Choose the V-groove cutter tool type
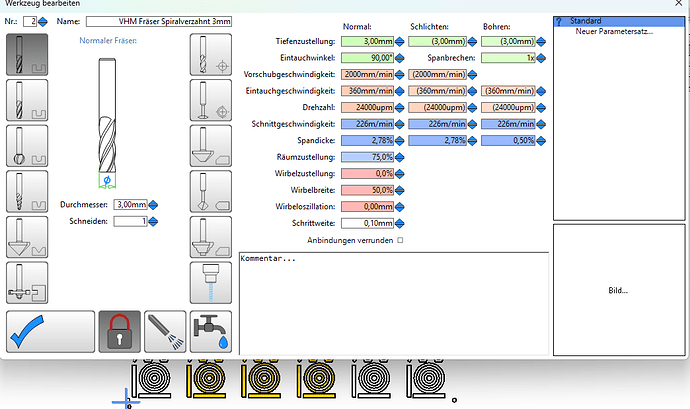690x409 pixels. [27, 237]
